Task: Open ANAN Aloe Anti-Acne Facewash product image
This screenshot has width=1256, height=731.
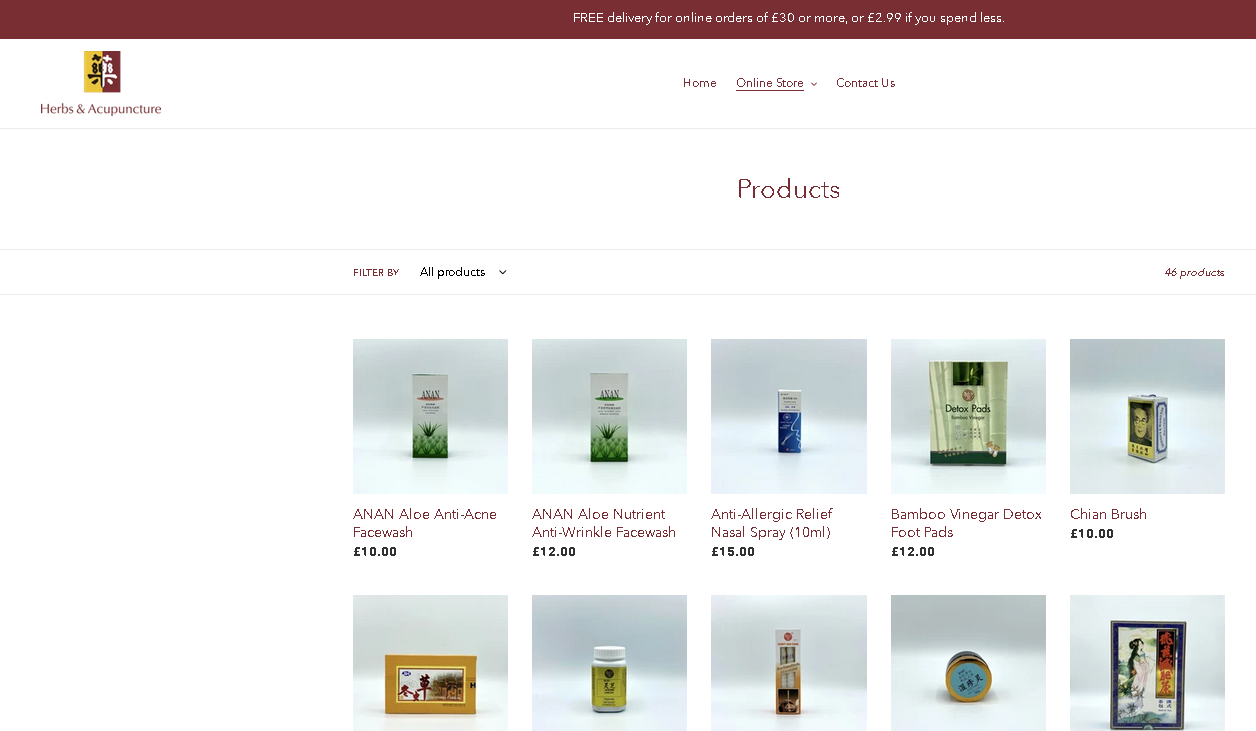Action: pyautogui.click(x=430, y=416)
